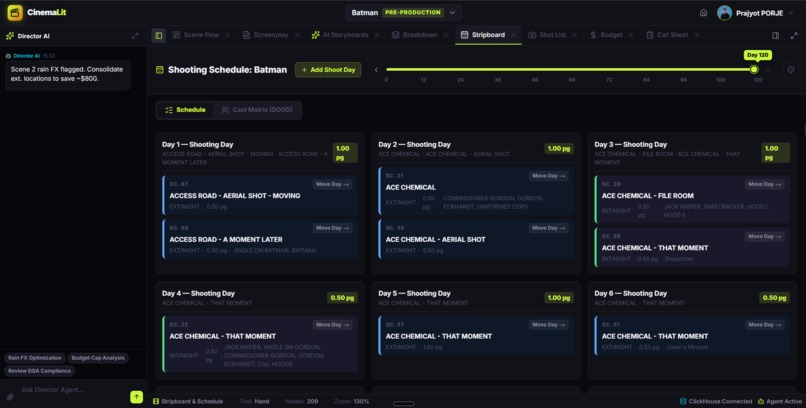The width and height of the screenshot is (806, 408).
Task: Close the Breakdown tab
Action: pyautogui.click(x=446, y=35)
